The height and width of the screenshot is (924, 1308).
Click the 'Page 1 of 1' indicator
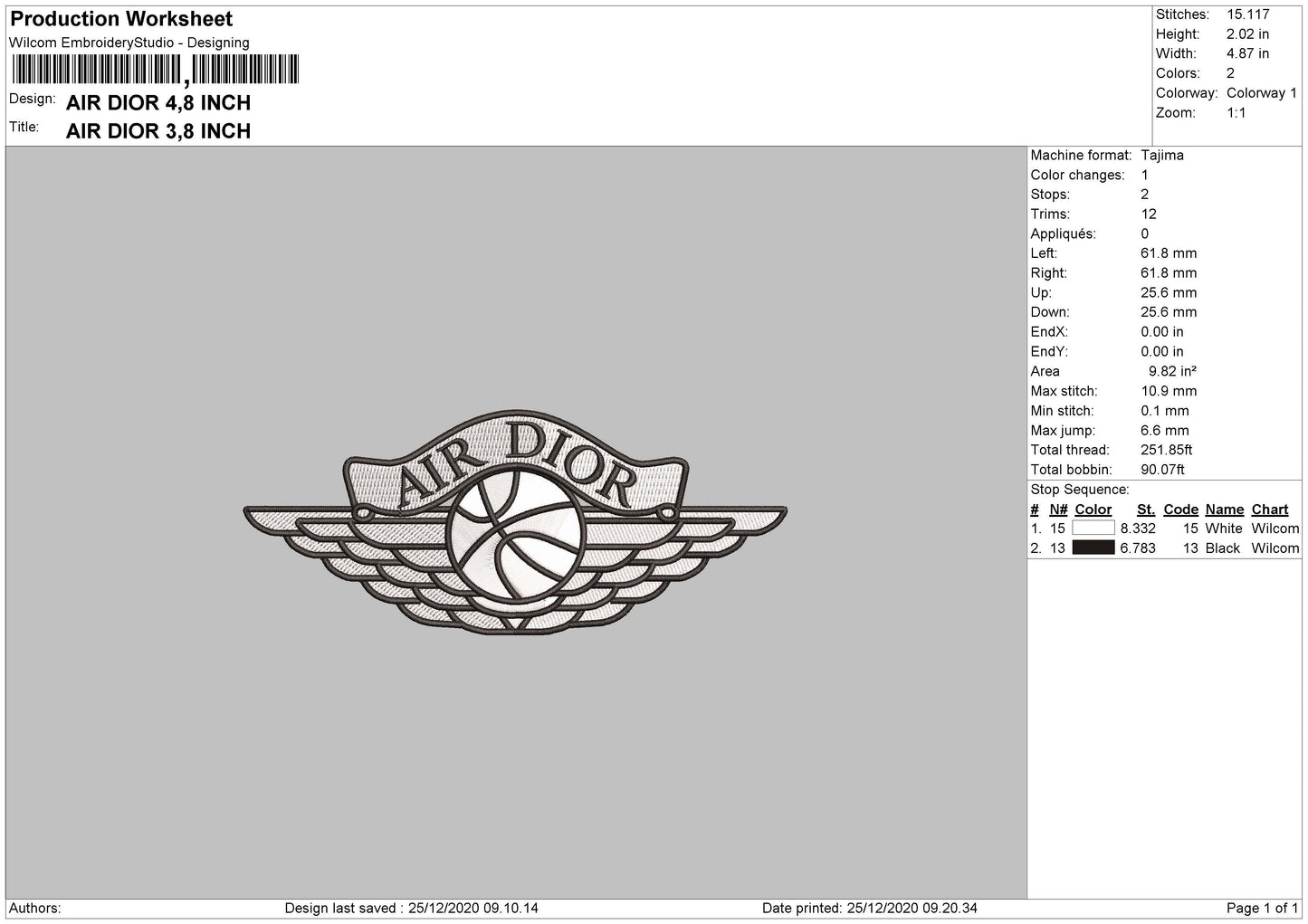tap(1263, 909)
